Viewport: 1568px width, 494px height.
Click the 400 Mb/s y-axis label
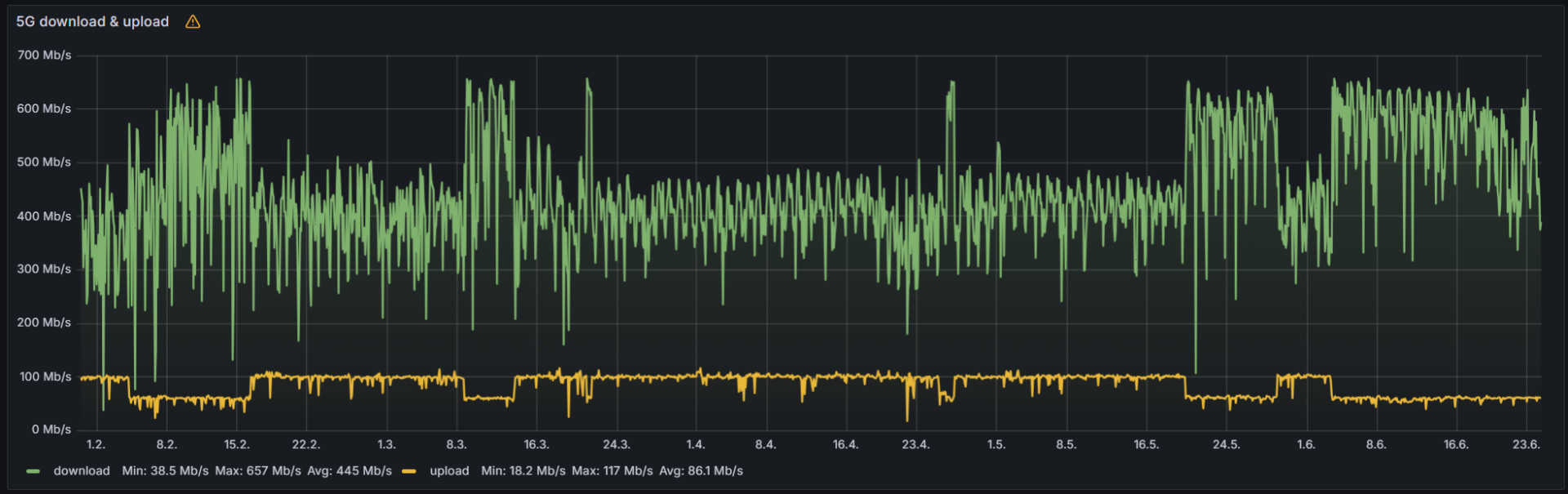point(44,216)
